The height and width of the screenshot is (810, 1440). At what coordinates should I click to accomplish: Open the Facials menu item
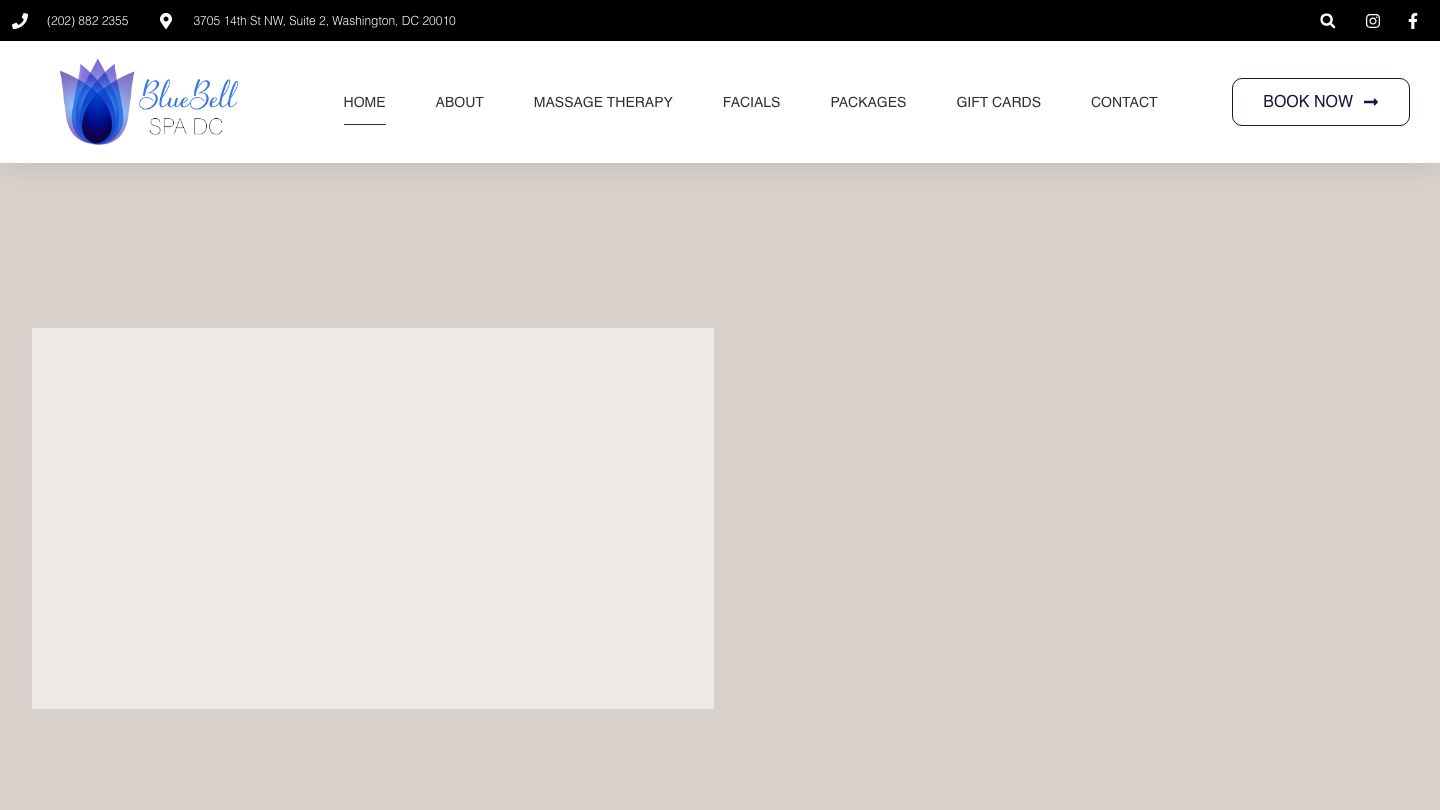pyautogui.click(x=751, y=102)
